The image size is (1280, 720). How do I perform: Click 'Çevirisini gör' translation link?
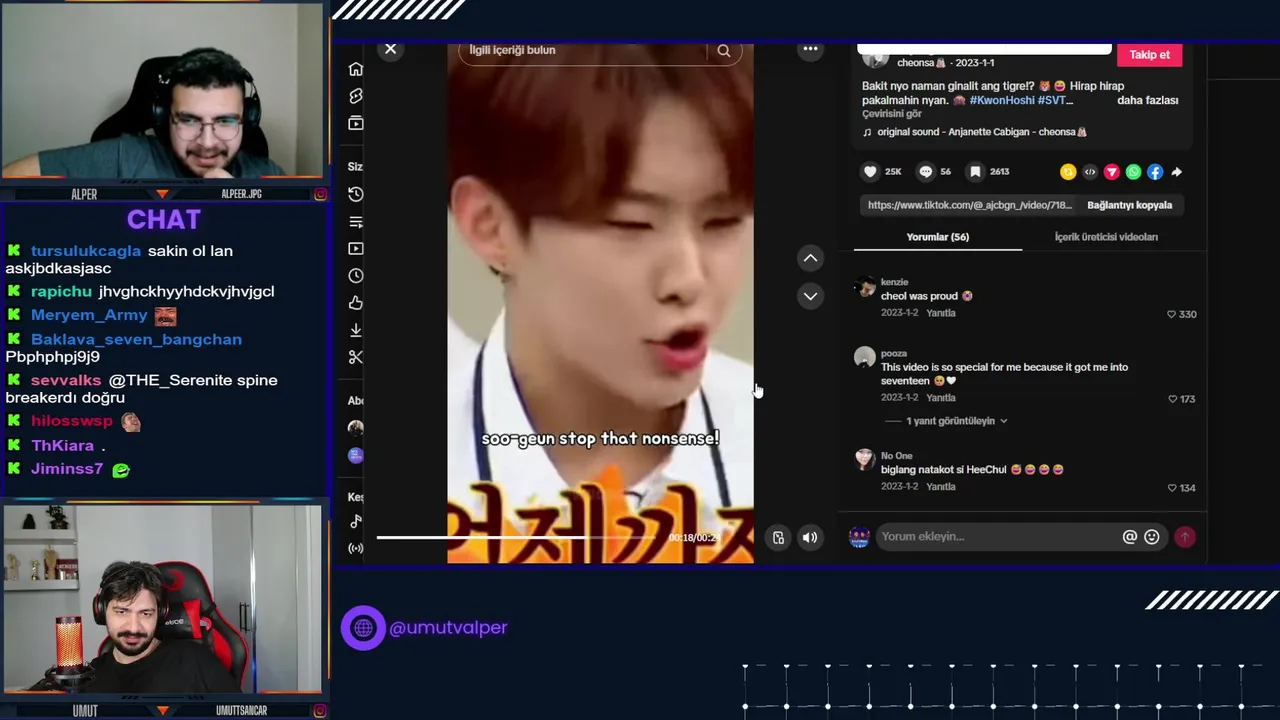coord(892,115)
